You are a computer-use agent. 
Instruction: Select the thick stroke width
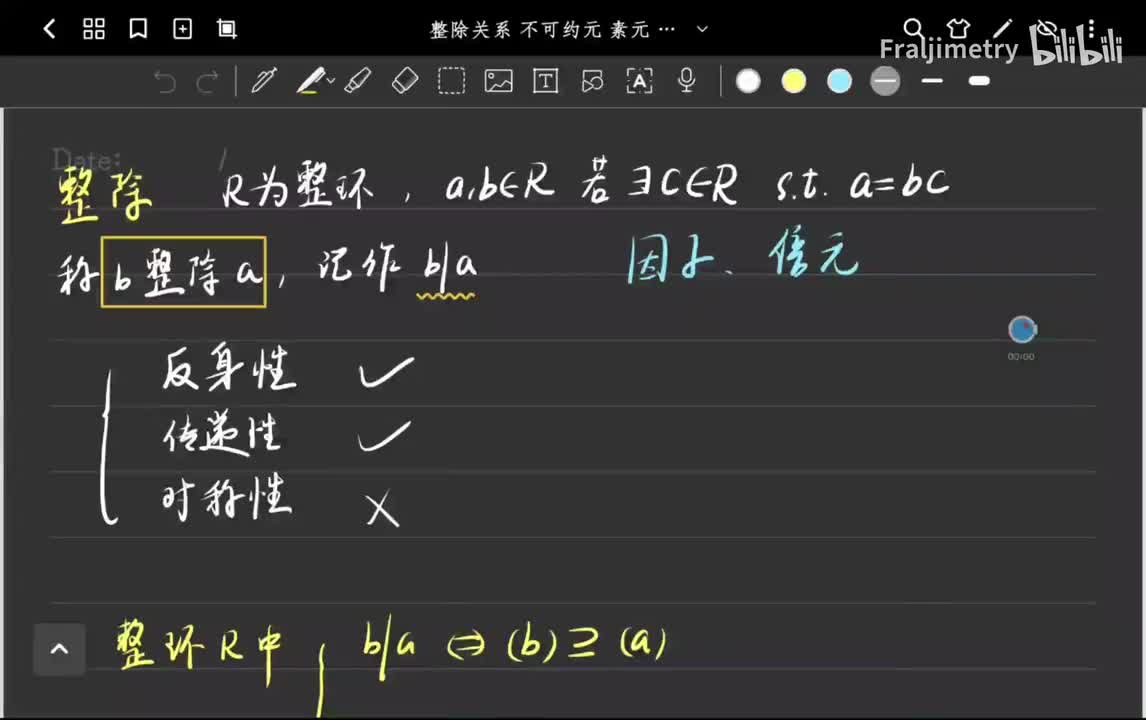point(979,81)
